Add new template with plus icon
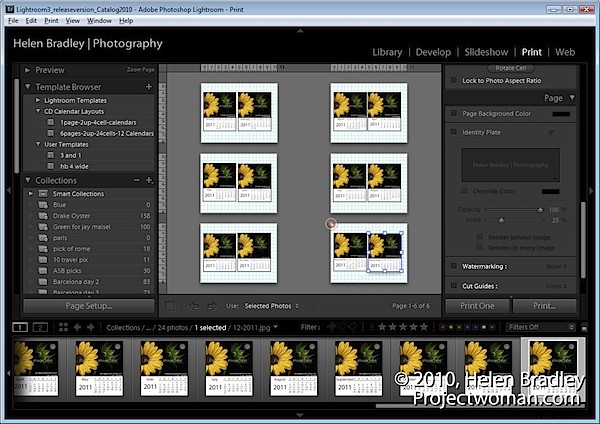This screenshot has width=600, height=424. (x=149, y=87)
